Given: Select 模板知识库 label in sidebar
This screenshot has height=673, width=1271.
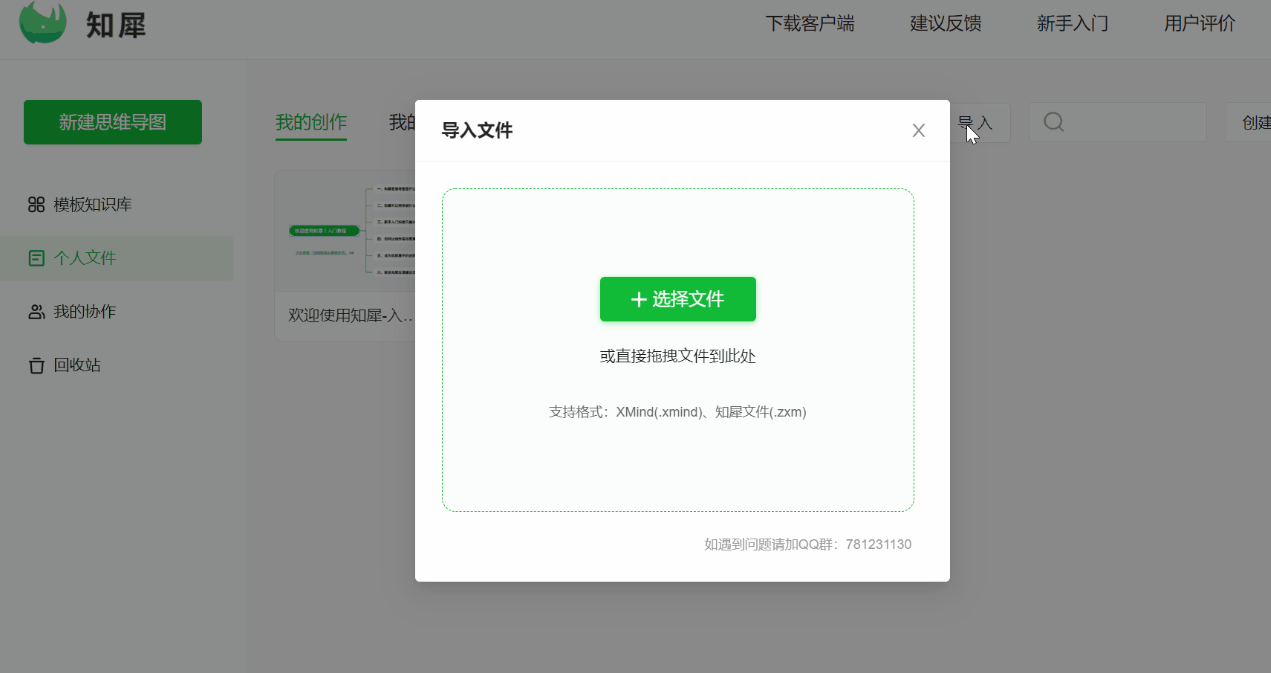Looking at the screenshot, I should (x=93, y=205).
